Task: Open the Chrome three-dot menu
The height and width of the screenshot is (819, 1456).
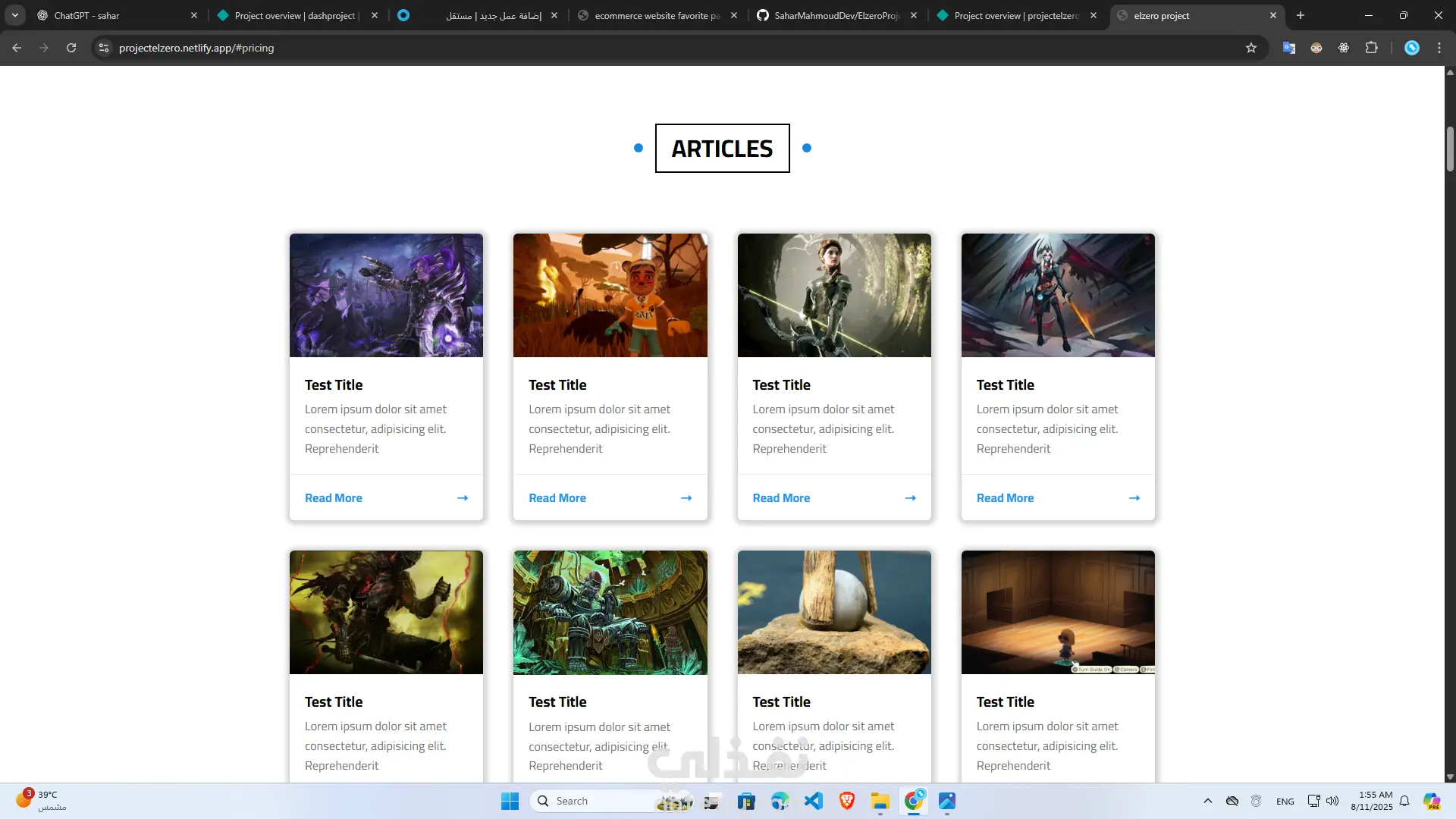Action: tap(1439, 48)
